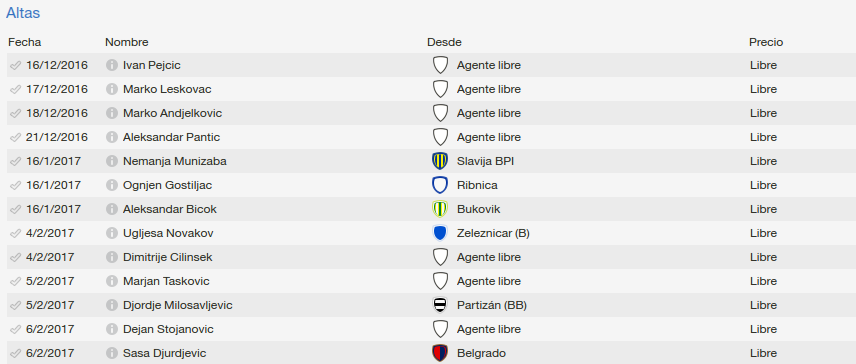
Task: Sort by the Nombre column header
Action: (x=127, y=42)
